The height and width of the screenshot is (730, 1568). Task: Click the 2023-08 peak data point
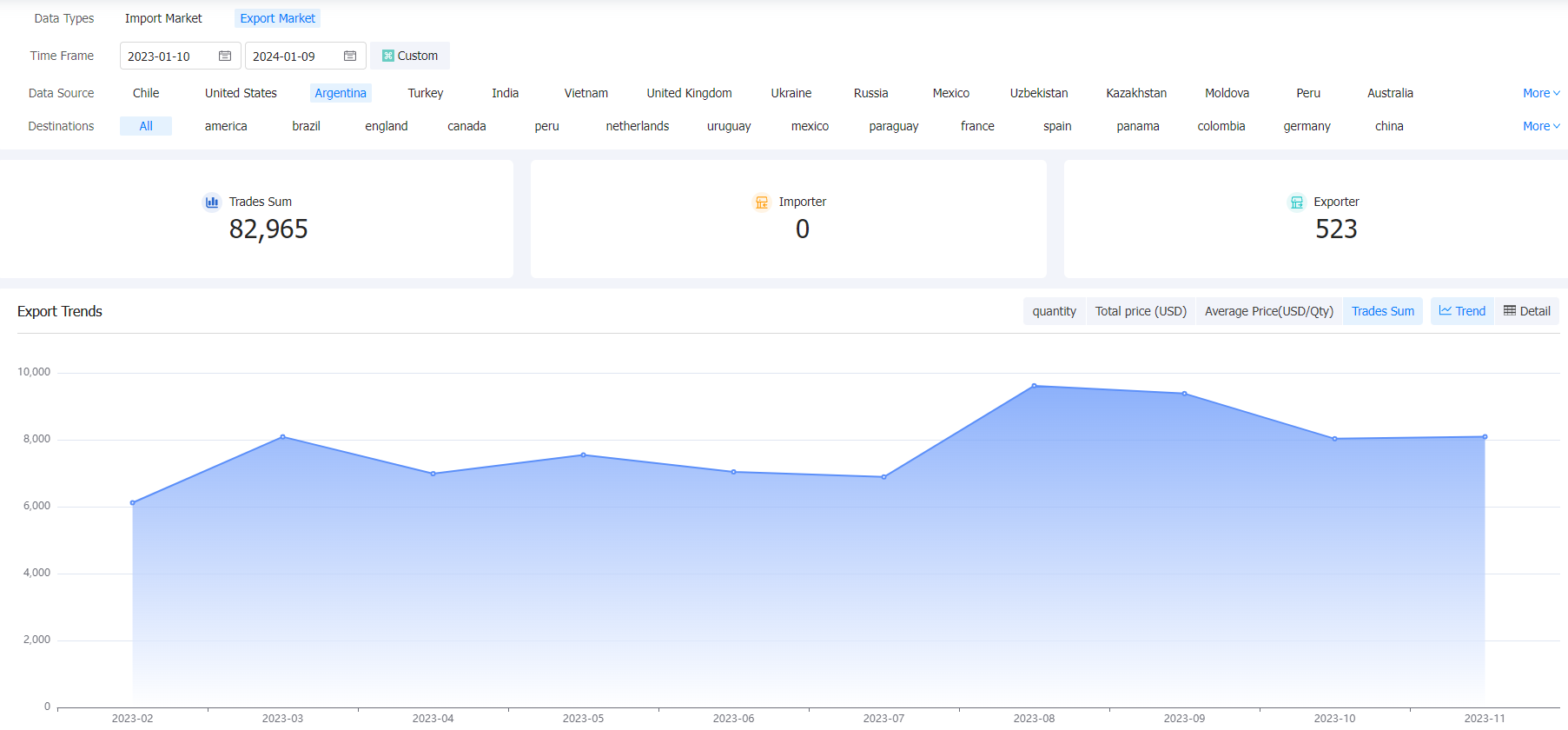(1034, 386)
